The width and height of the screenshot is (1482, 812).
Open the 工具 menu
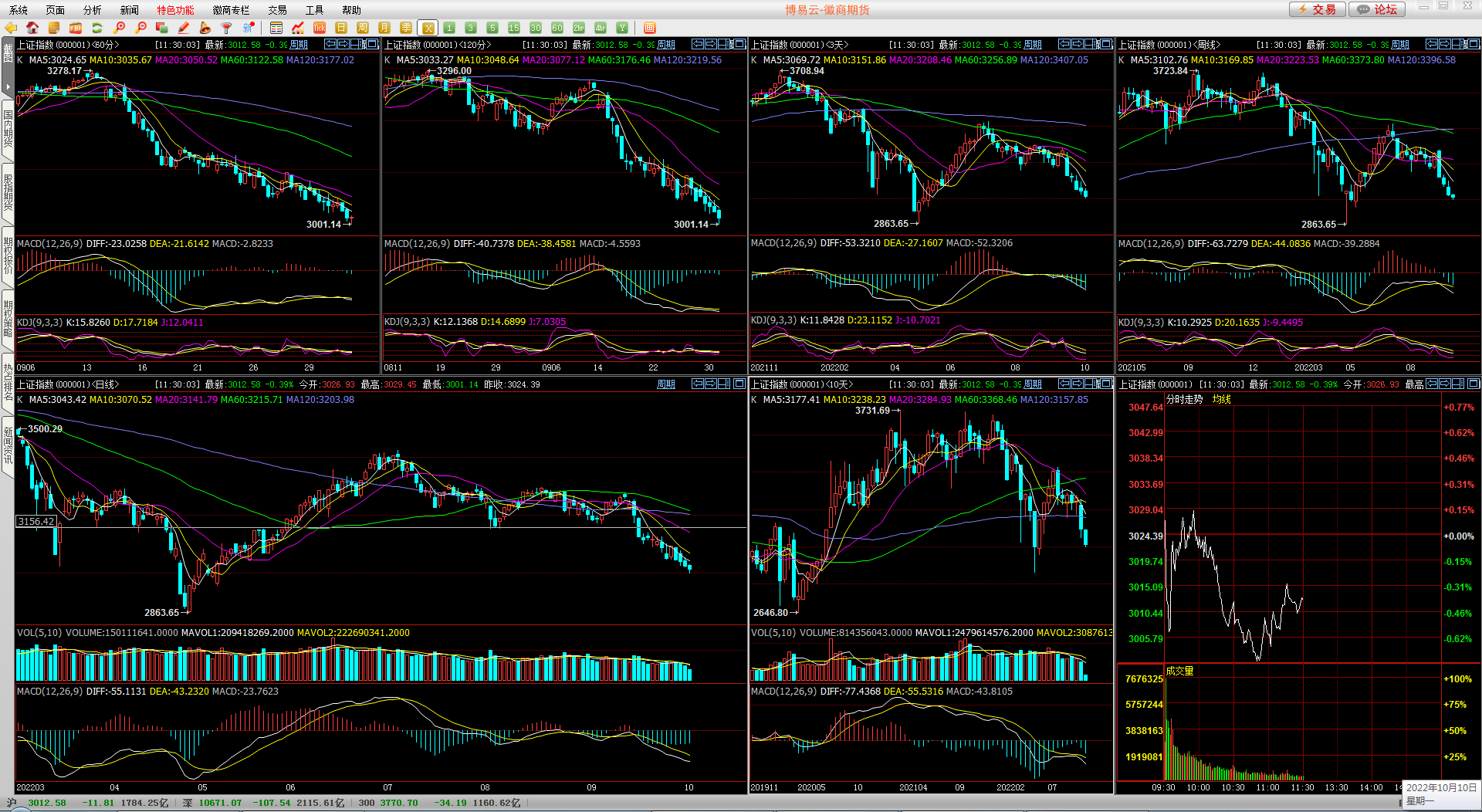click(x=315, y=10)
